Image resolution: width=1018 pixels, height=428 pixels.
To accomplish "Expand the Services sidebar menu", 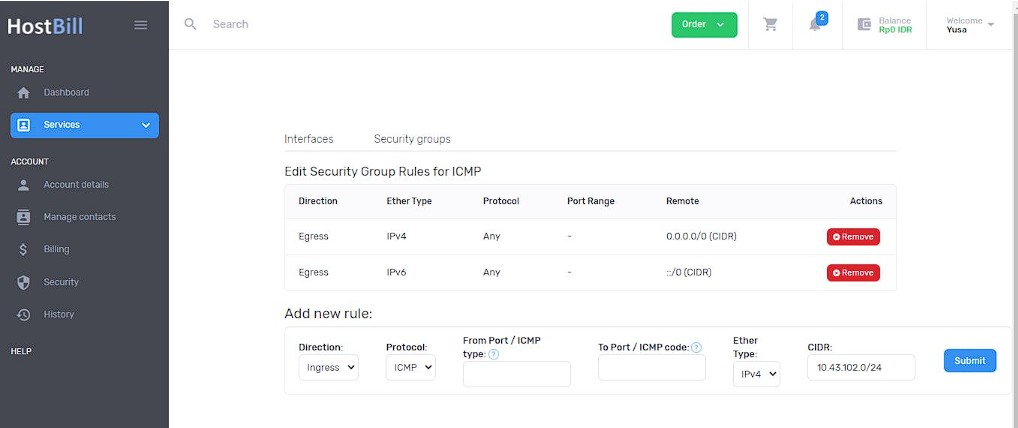I will tap(84, 125).
